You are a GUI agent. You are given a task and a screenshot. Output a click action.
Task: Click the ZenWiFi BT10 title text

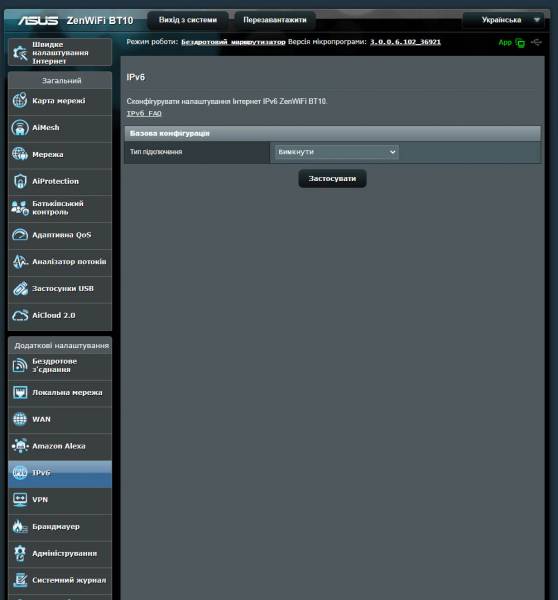(100, 21)
